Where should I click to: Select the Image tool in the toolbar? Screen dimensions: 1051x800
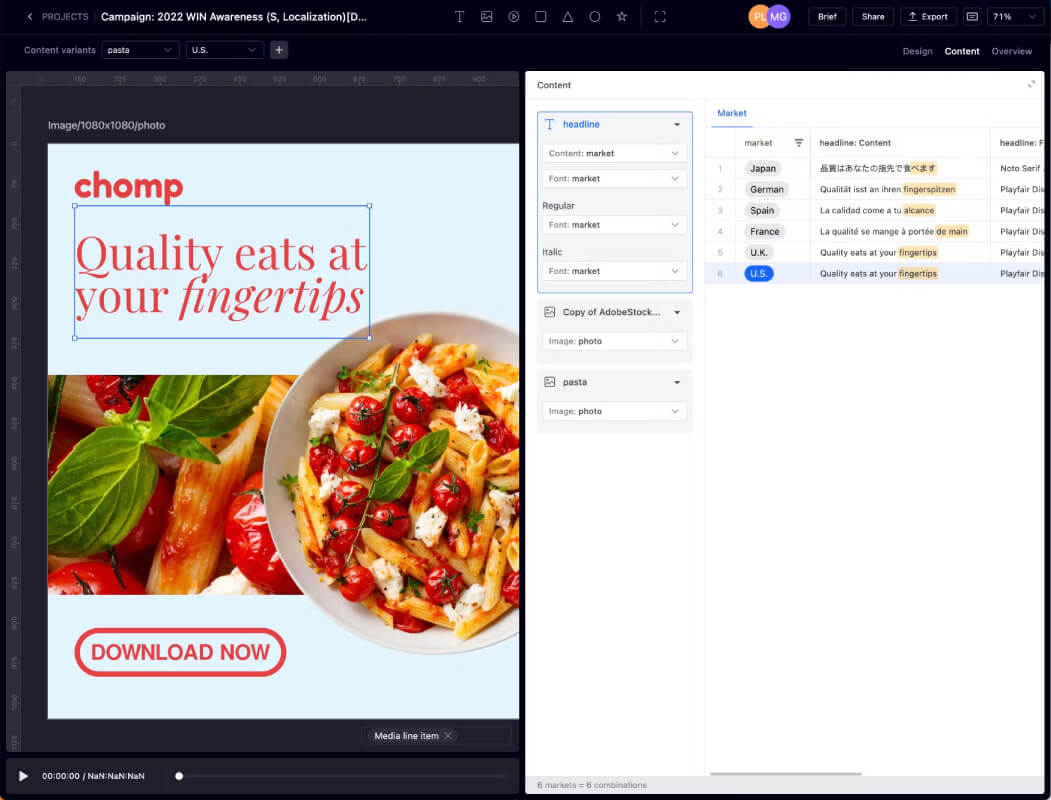click(487, 17)
